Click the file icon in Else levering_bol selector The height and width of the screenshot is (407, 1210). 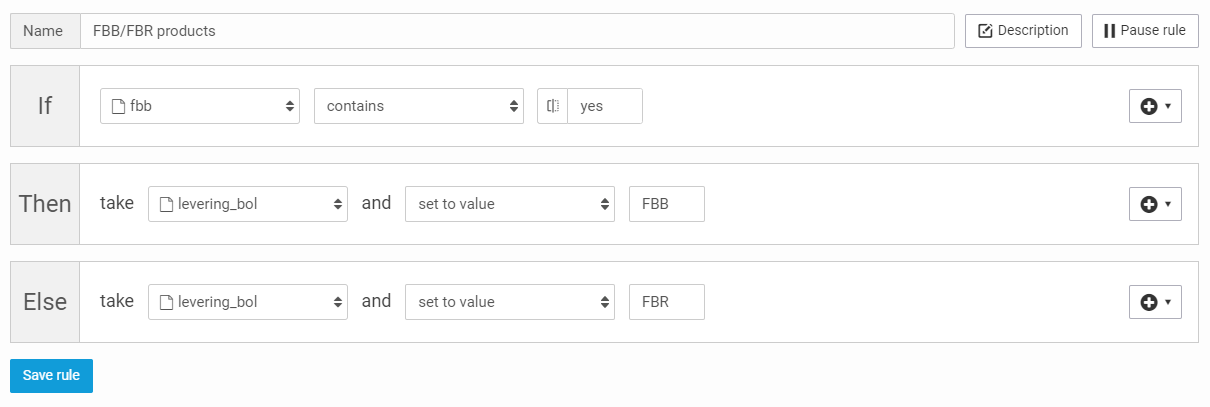167,302
